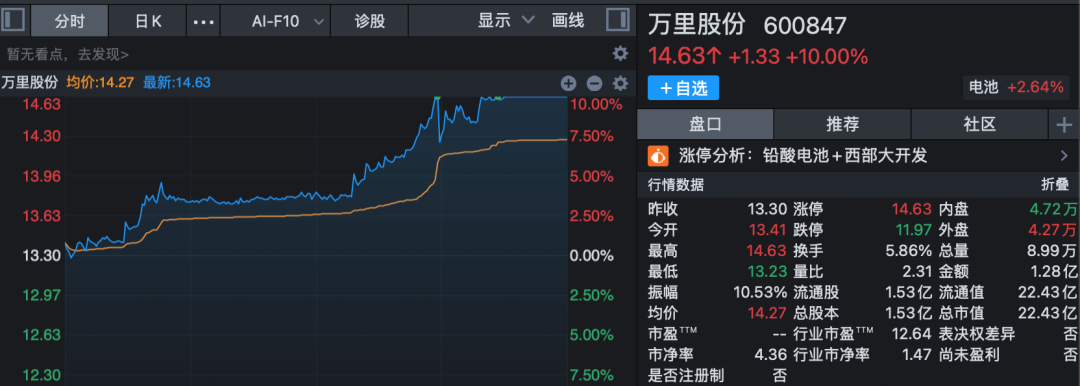Click the 外盘 value 4.27万

coord(1053,230)
